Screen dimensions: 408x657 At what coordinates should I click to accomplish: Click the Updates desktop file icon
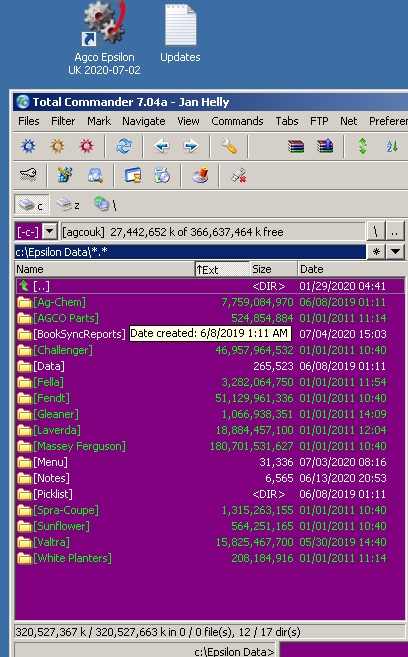(180, 34)
